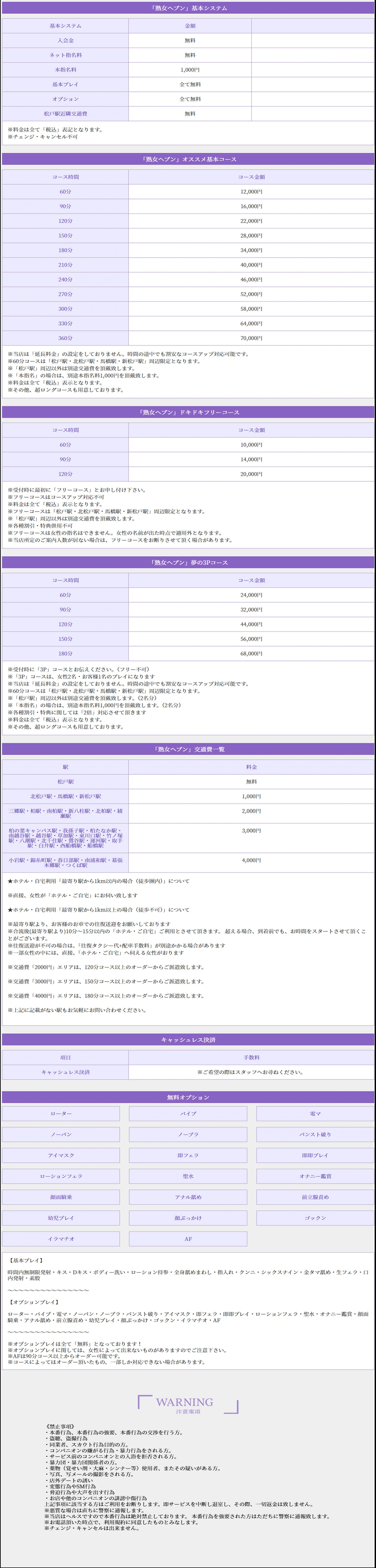Click the 入会金 row label
This screenshot has width=376, height=1568.
click(65, 40)
